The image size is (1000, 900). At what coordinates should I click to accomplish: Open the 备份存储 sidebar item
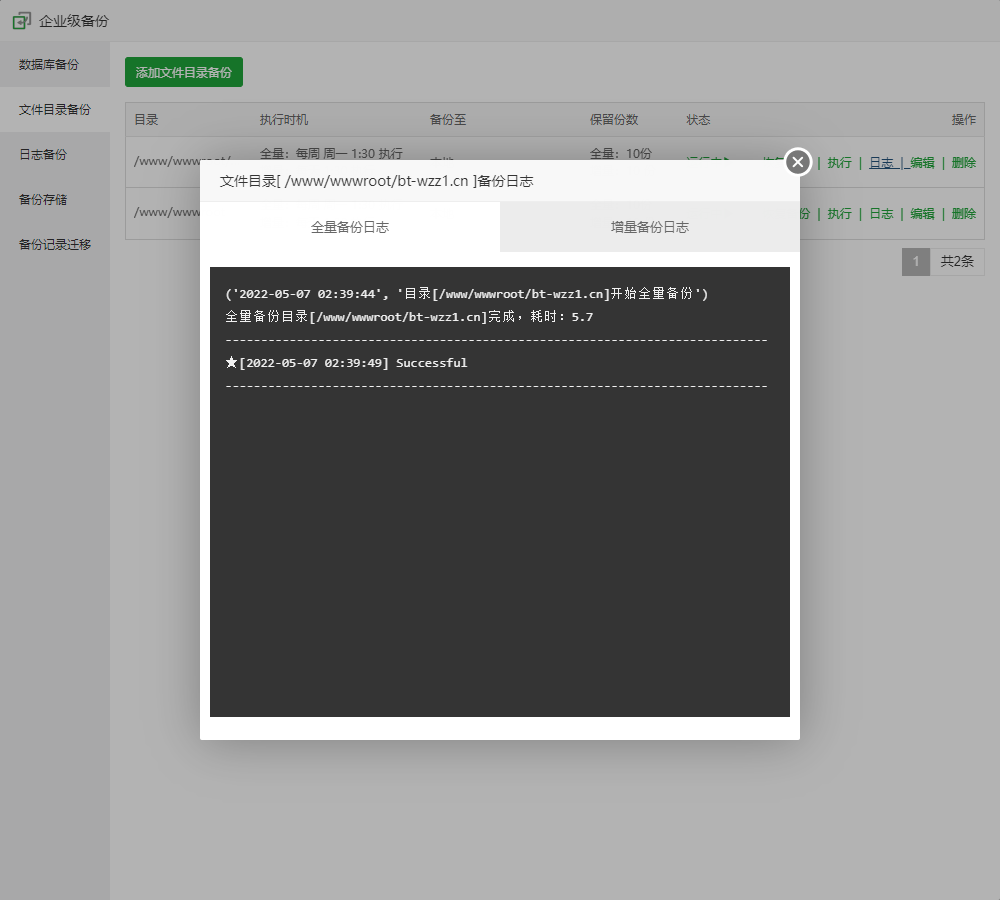43,200
